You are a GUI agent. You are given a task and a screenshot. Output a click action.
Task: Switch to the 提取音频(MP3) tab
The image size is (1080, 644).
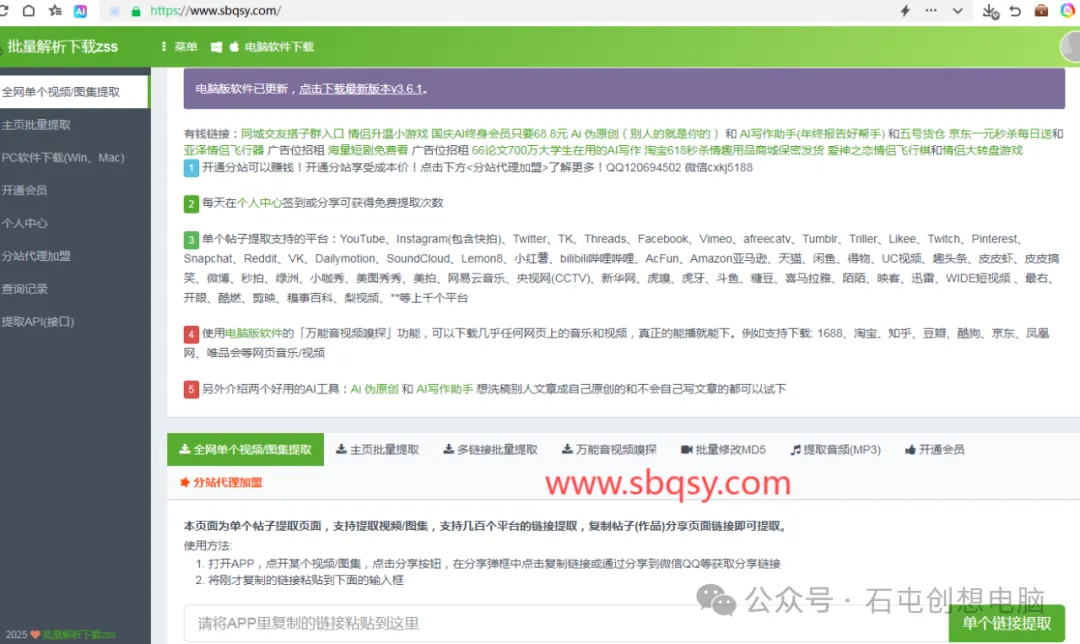pos(835,450)
